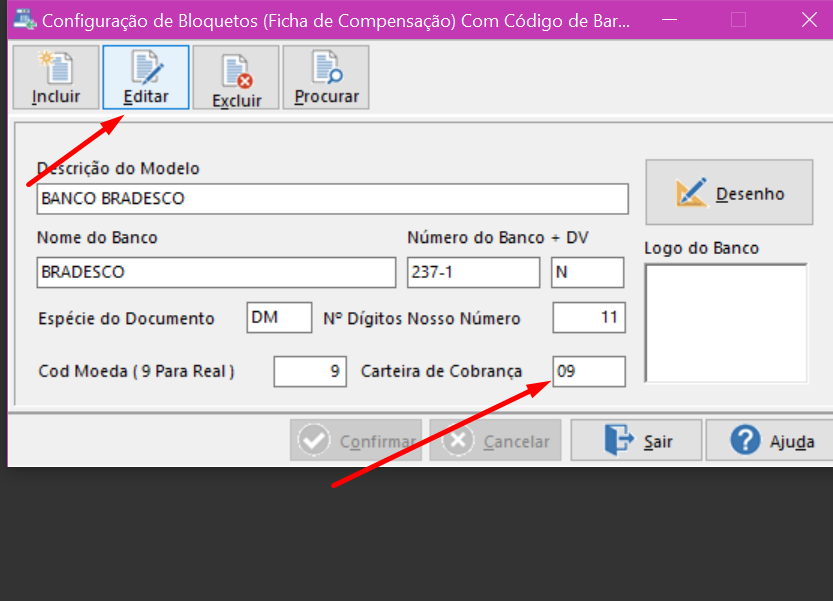This screenshot has width=833, height=601.
Task: Click the Excluir delete button
Action: [236, 78]
